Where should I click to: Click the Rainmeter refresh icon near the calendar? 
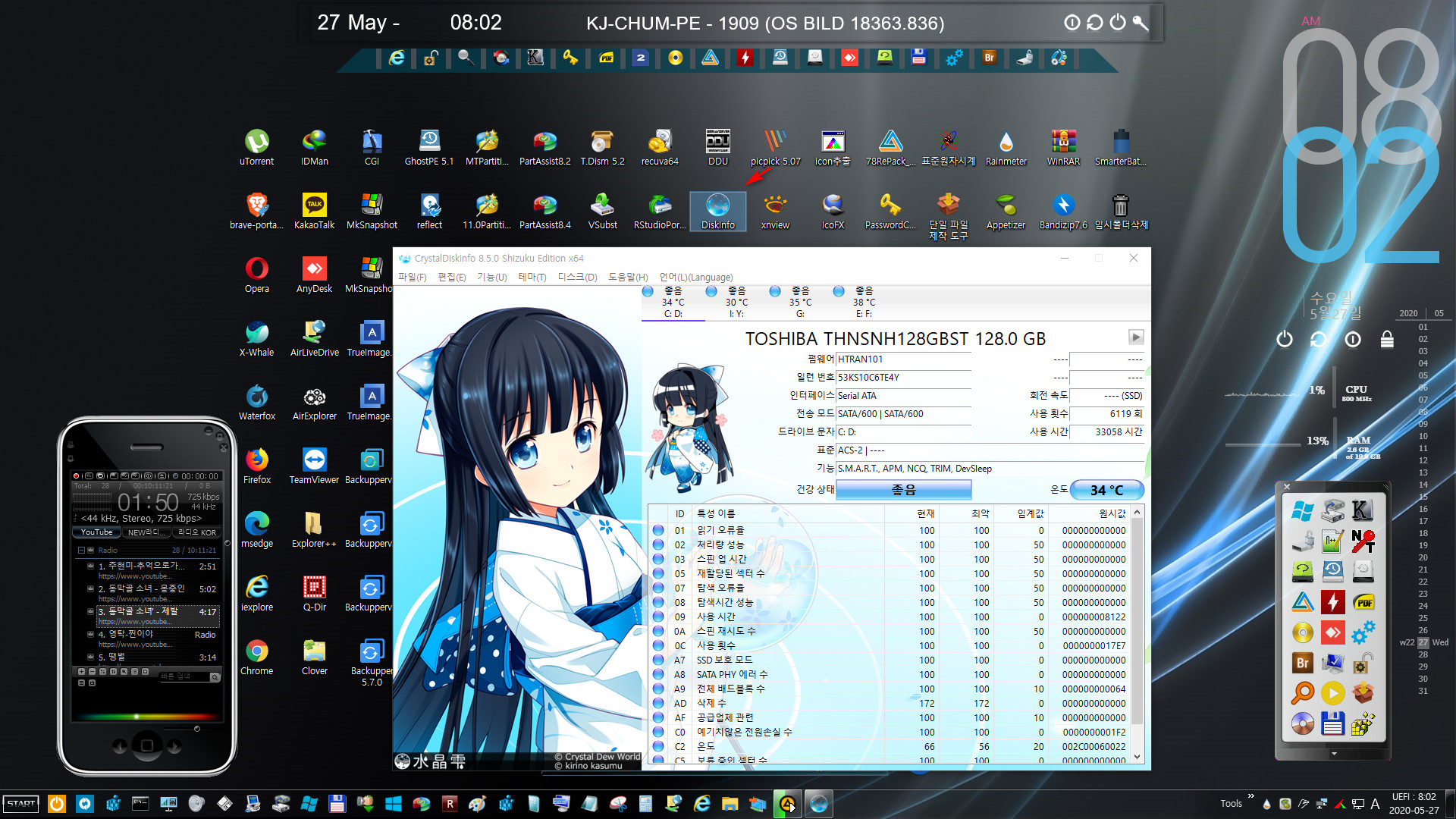tap(1319, 339)
